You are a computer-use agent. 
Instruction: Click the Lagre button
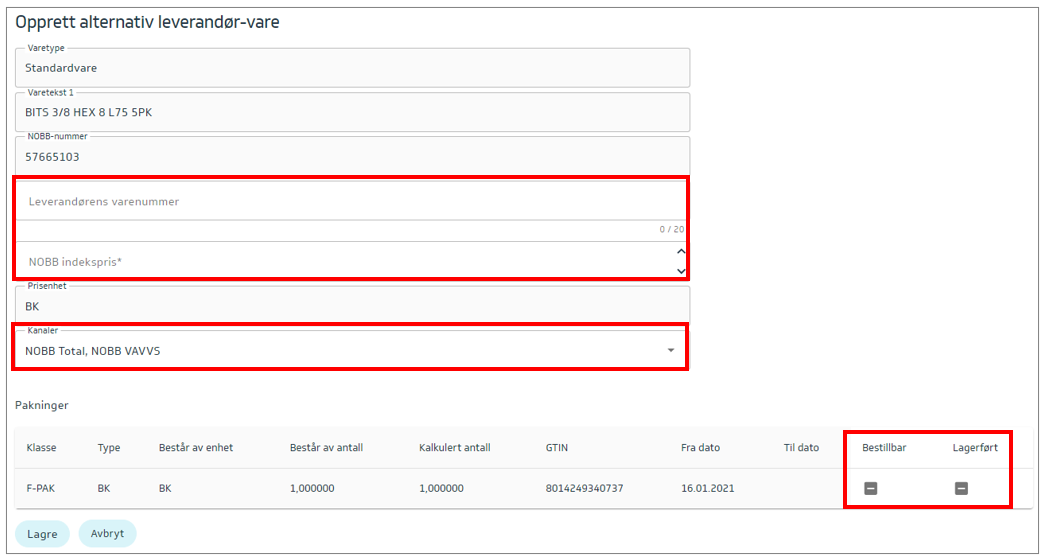click(x=42, y=534)
